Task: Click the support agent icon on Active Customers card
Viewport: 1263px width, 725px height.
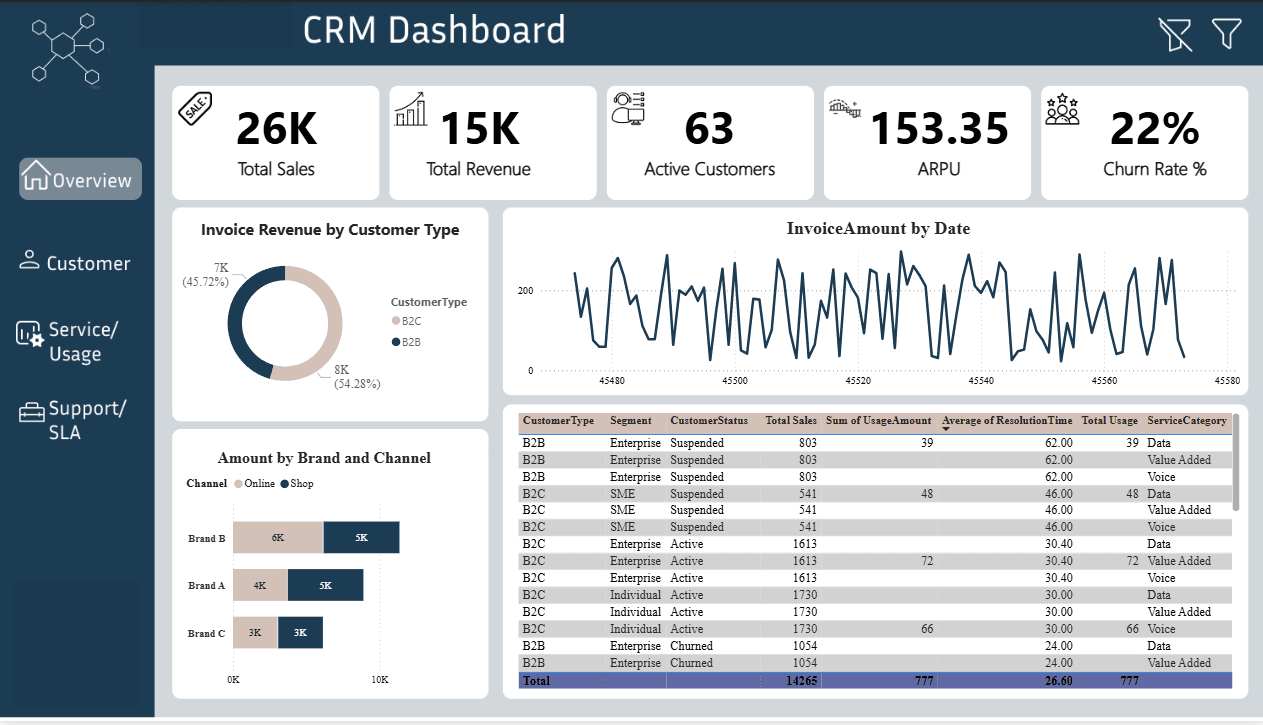Action: 629,107
